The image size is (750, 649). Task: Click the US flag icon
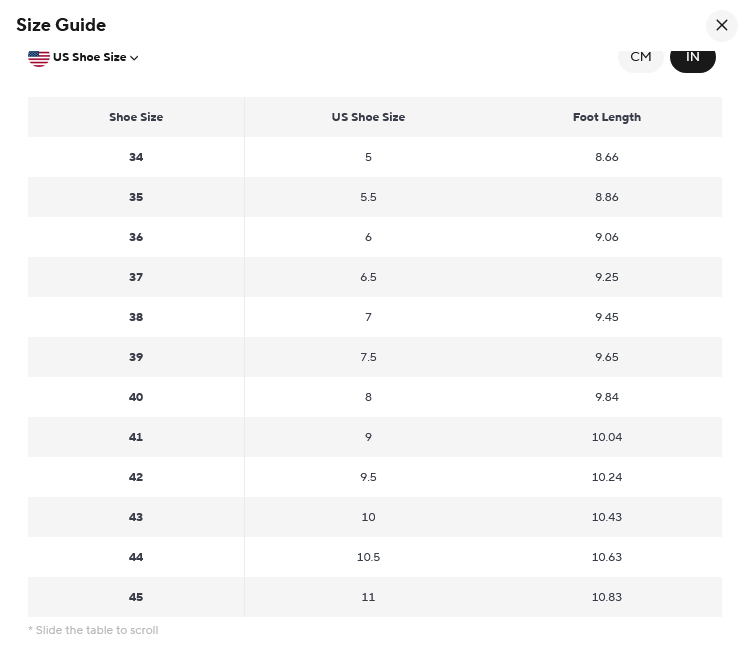(x=39, y=58)
